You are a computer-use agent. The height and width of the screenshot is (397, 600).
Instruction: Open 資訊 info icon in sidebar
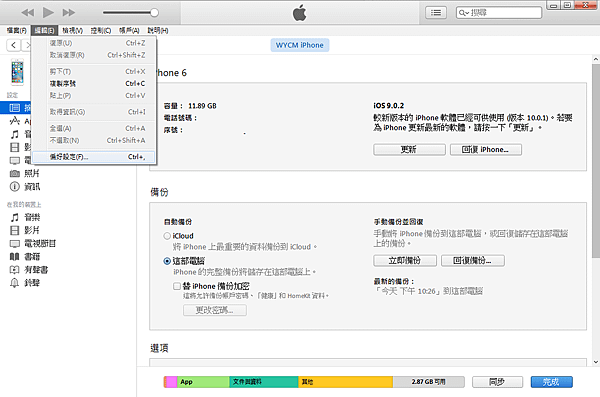(15, 186)
